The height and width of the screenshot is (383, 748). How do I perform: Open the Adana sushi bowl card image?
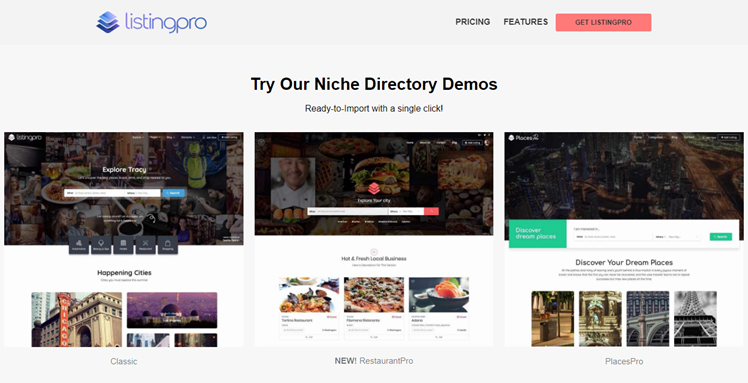[438, 295]
